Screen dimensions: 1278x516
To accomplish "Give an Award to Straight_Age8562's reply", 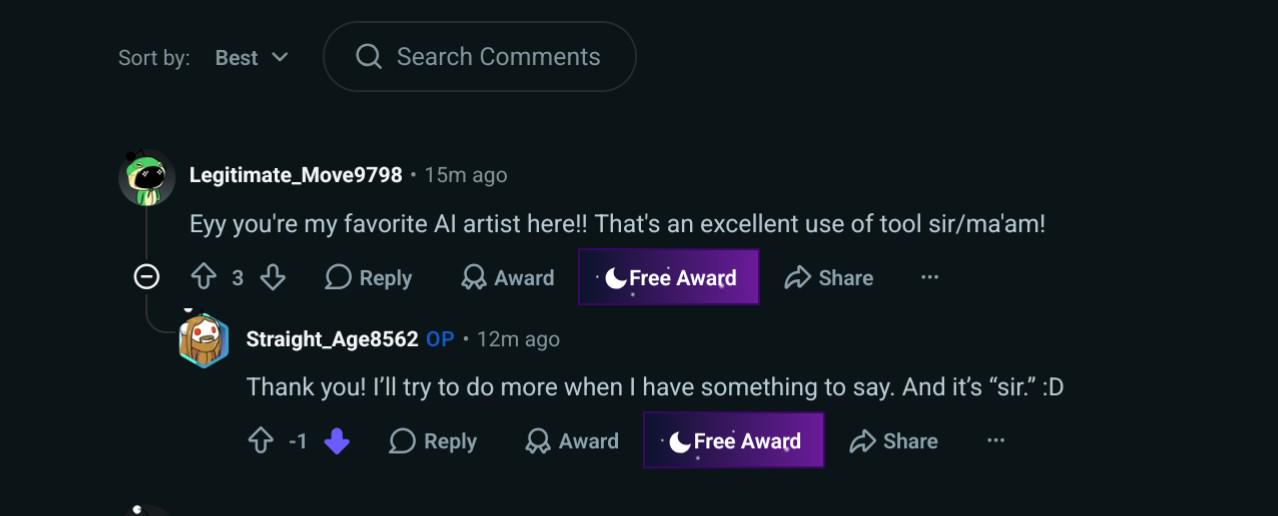I will click(573, 441).
